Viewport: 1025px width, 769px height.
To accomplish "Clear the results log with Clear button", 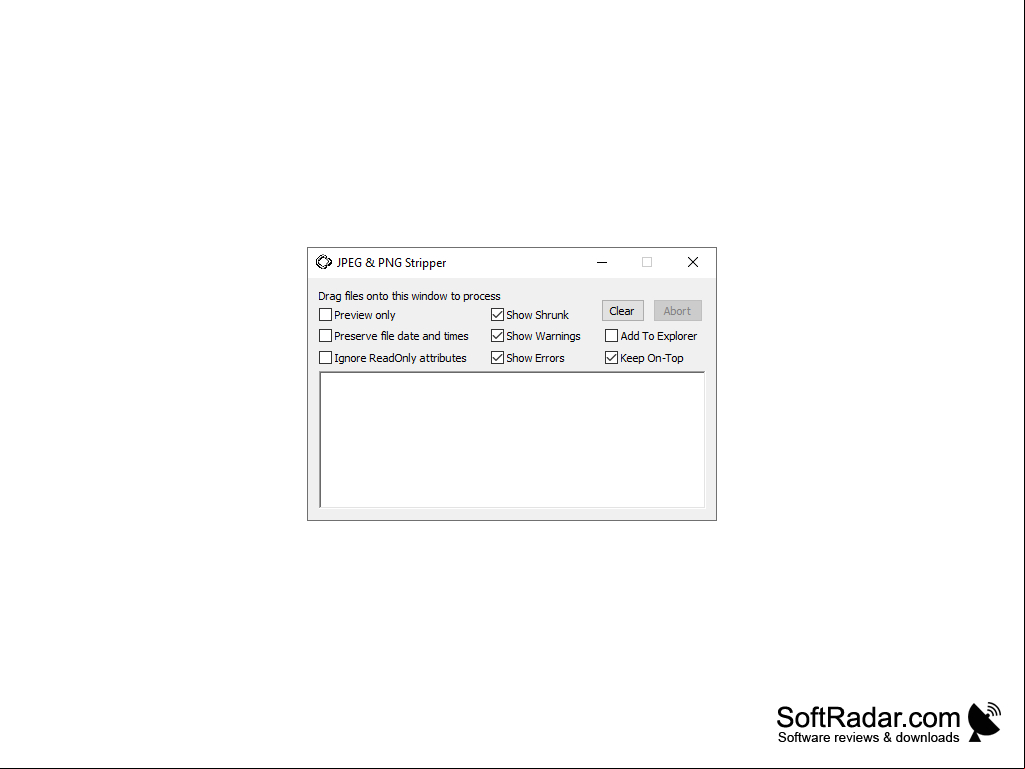I will [622, 311].
